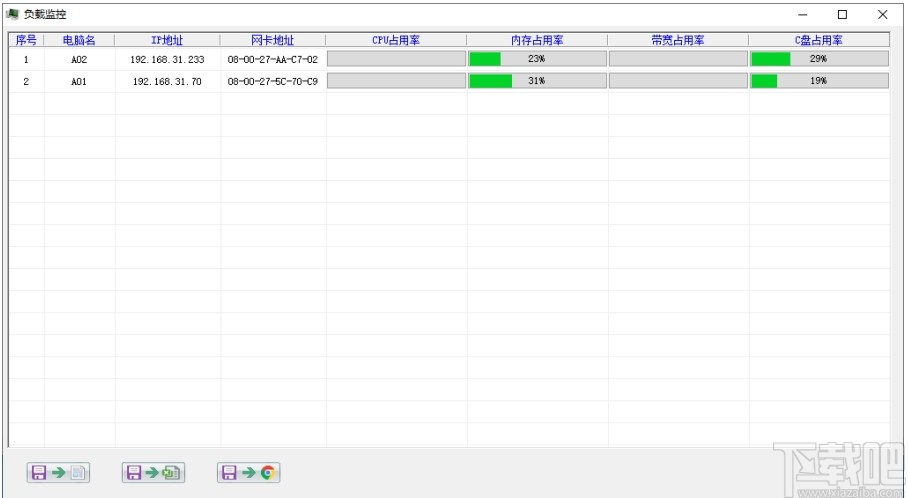Click A02 memory usage bar 23%
This screenshot has height=498, width=908.
tap(537, 58)
